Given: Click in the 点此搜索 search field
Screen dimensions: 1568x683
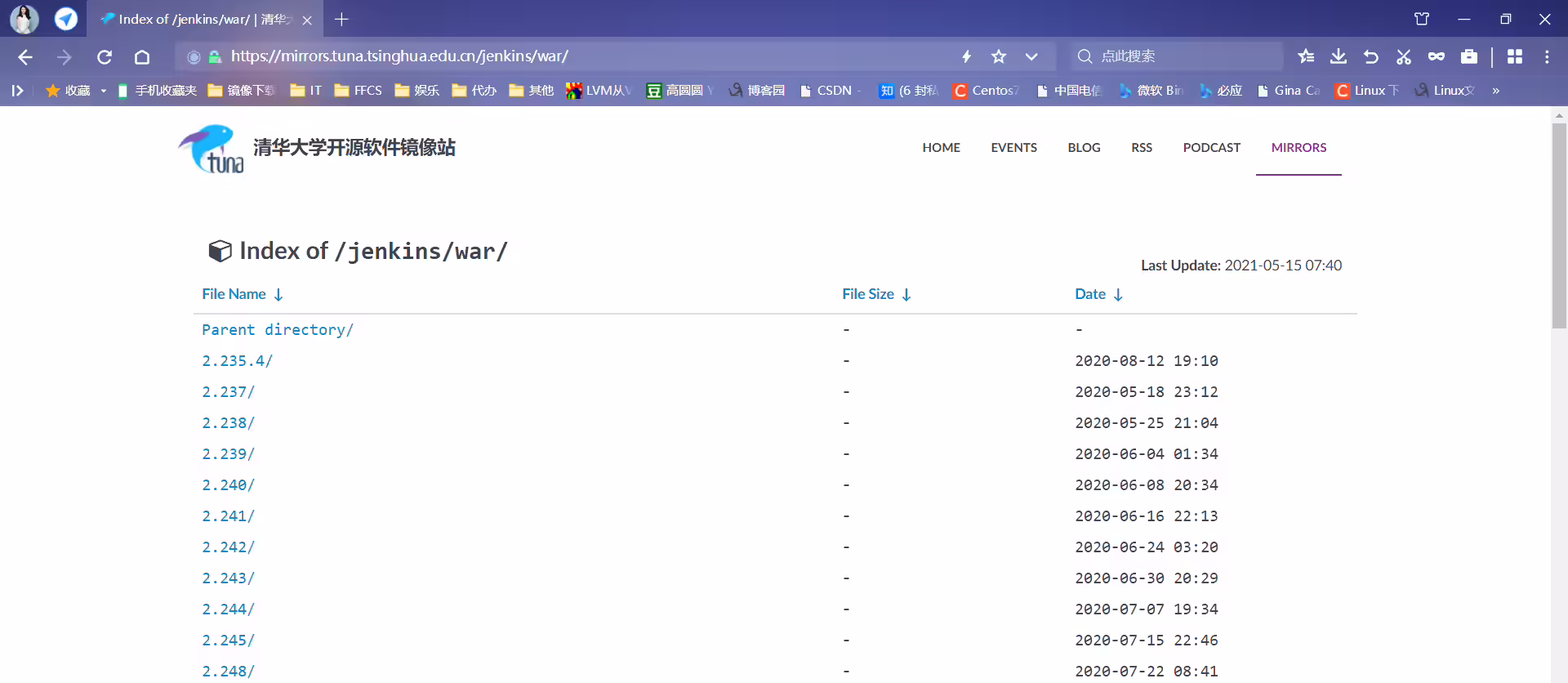Looking at the screenshot, I should pyautogui.click(x=1176, y=56).
